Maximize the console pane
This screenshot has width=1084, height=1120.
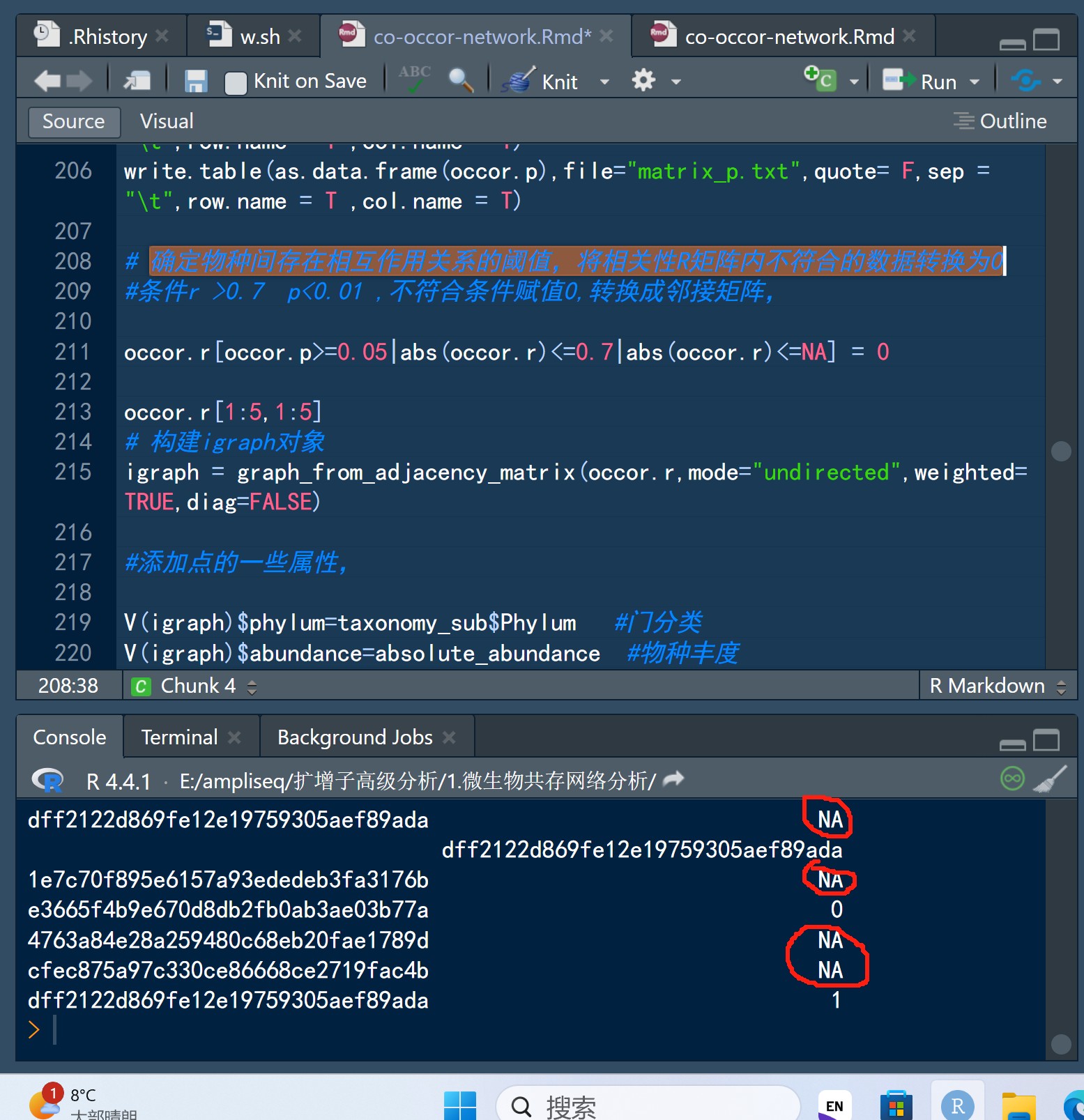1046,740
